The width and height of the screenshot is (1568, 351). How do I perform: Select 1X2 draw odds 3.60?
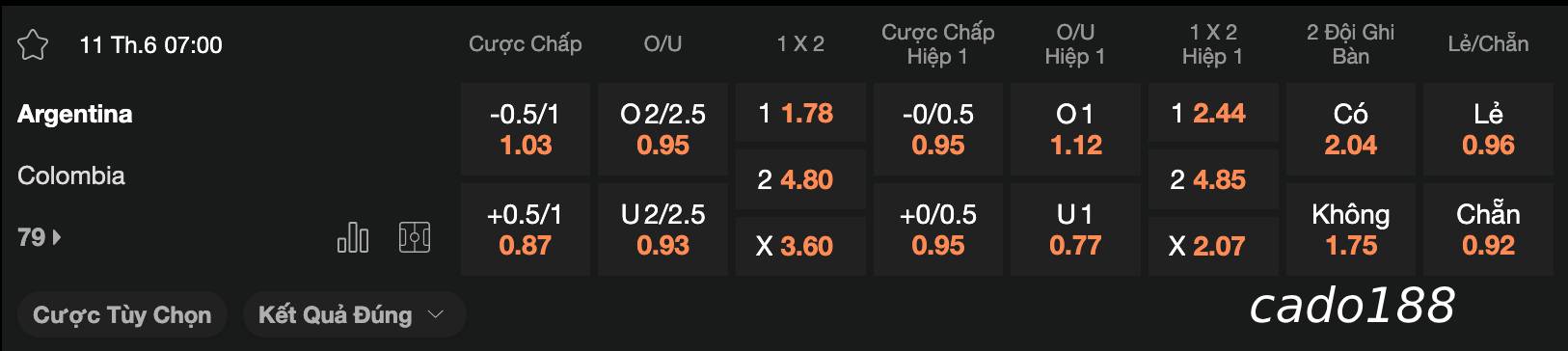coord(800,246)
